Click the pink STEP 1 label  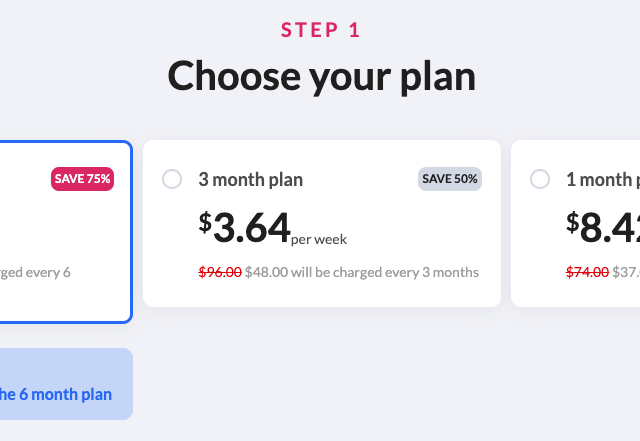[320, 30]
